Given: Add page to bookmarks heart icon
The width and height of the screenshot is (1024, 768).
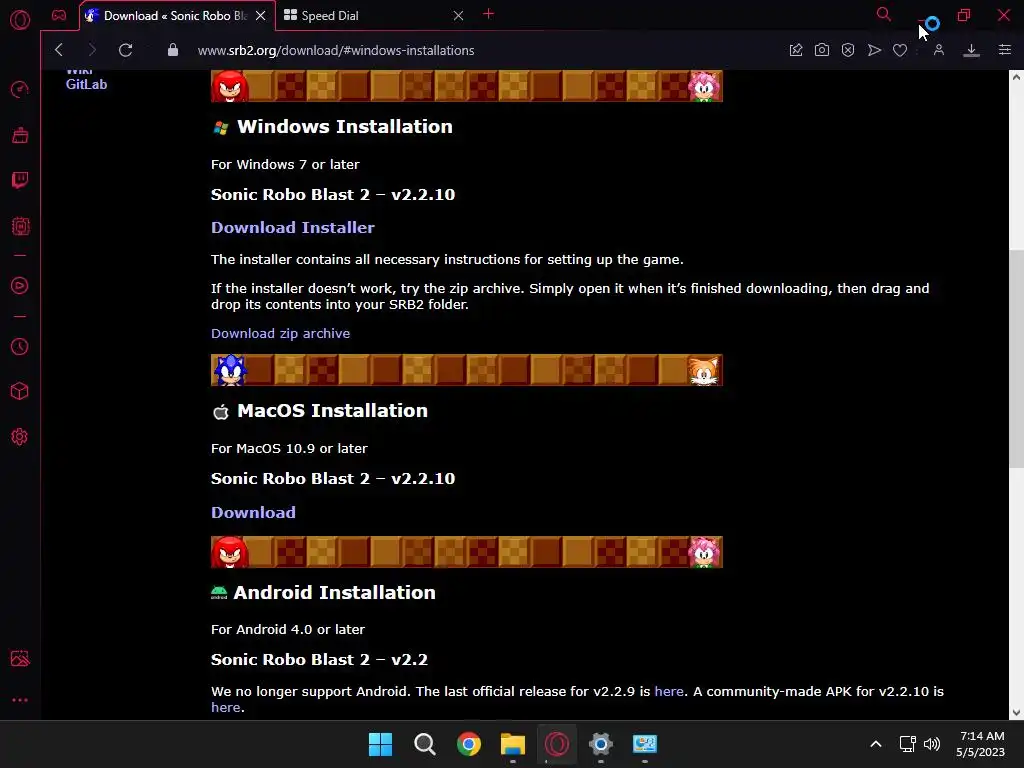Looking at the screenshot, I should tap(900, 50).
